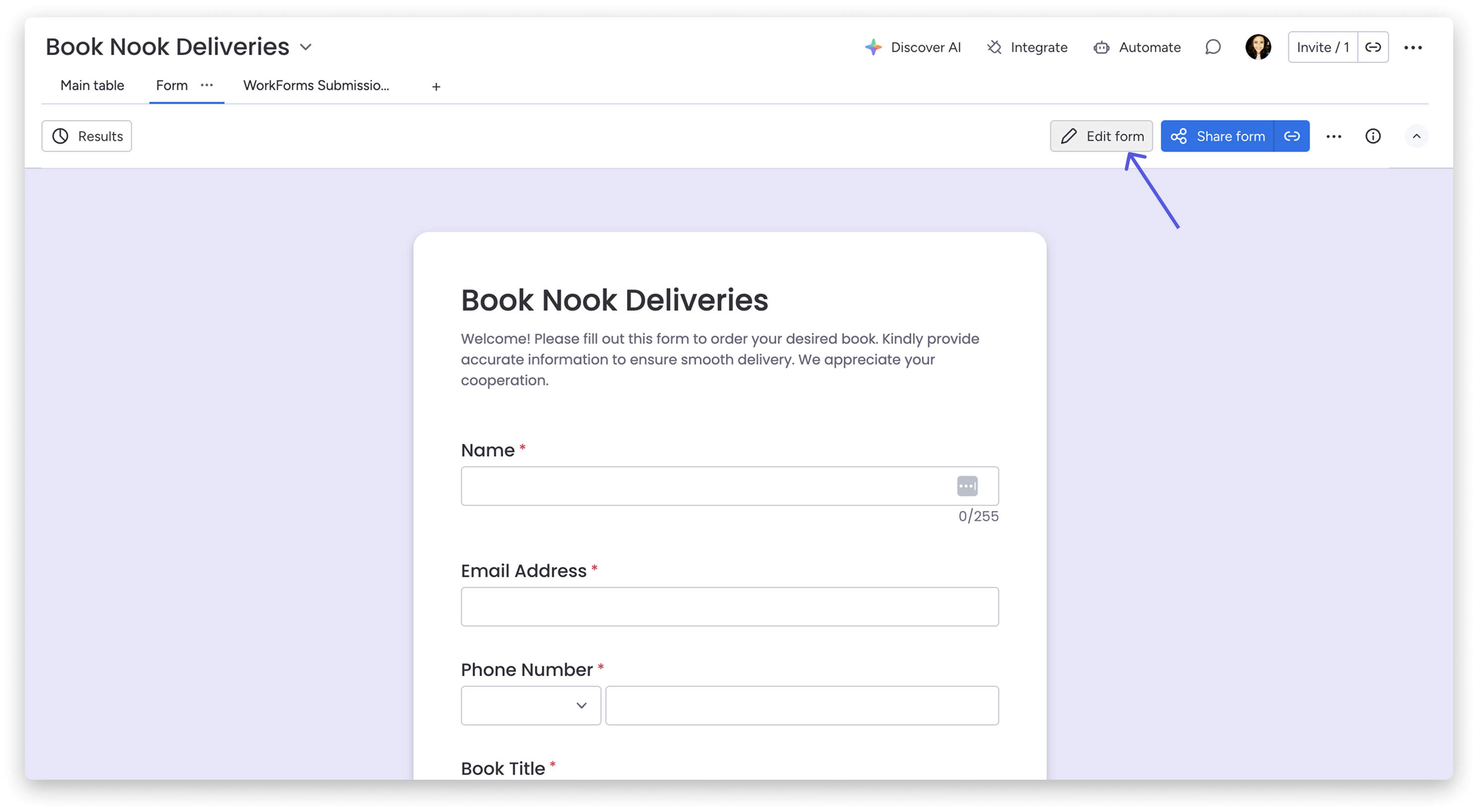Screen dimensions: 1478x812
Task: Open the WorkForms Submissions tab
Action: pyautogui.click(x=316, y=85)
